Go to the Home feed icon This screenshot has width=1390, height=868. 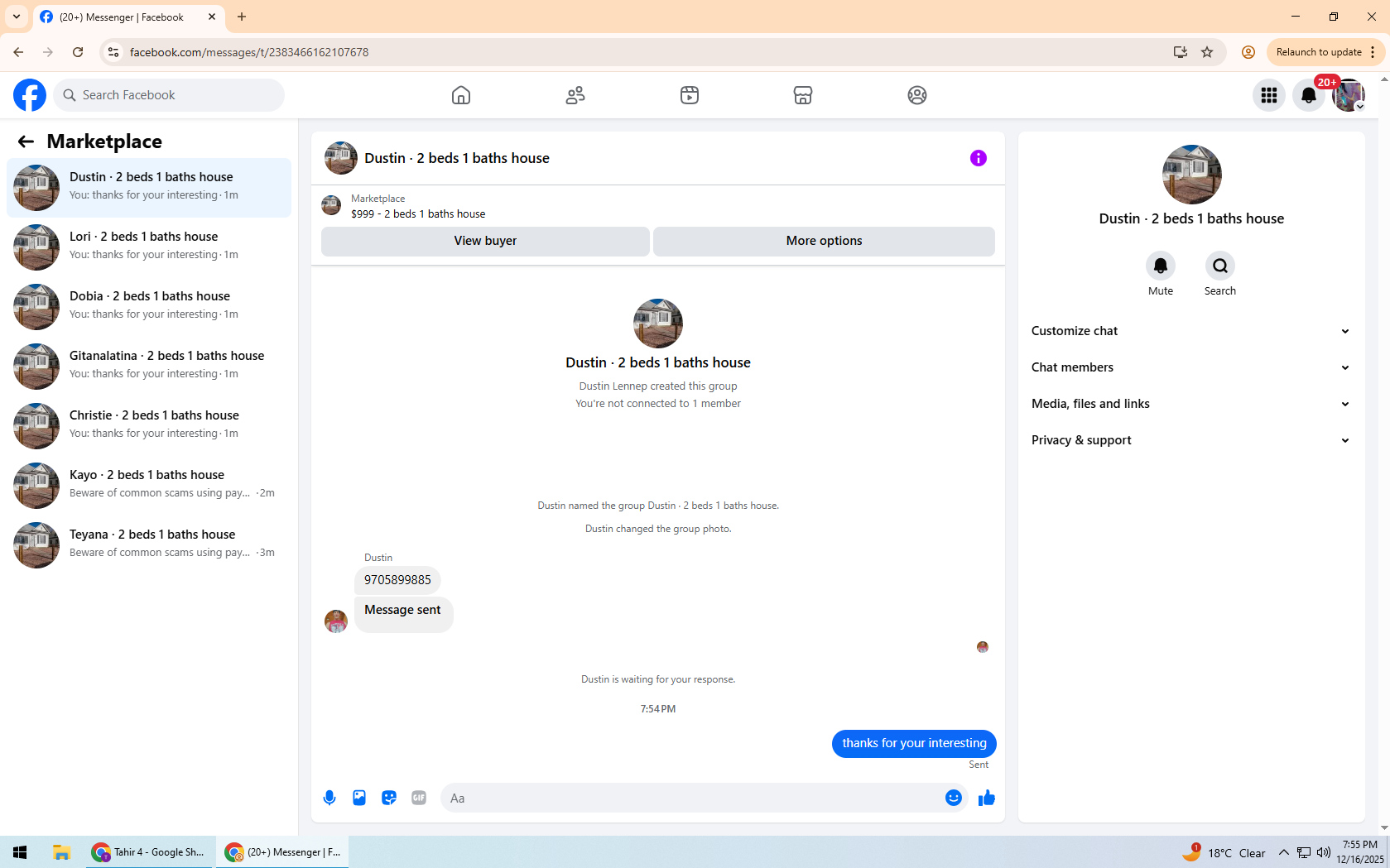pyautogui.click(x=461, y=95)
